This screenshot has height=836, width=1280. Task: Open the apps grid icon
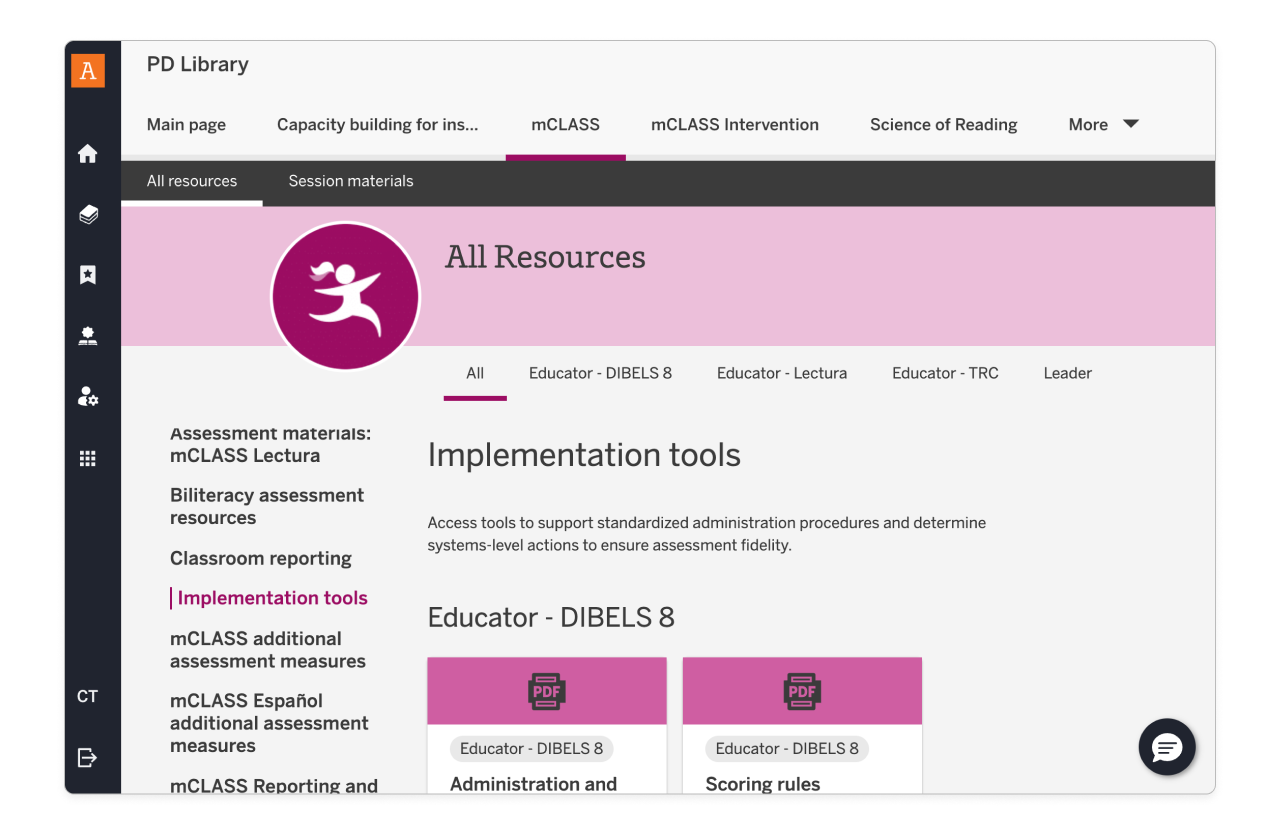click(x=88, y=458)
